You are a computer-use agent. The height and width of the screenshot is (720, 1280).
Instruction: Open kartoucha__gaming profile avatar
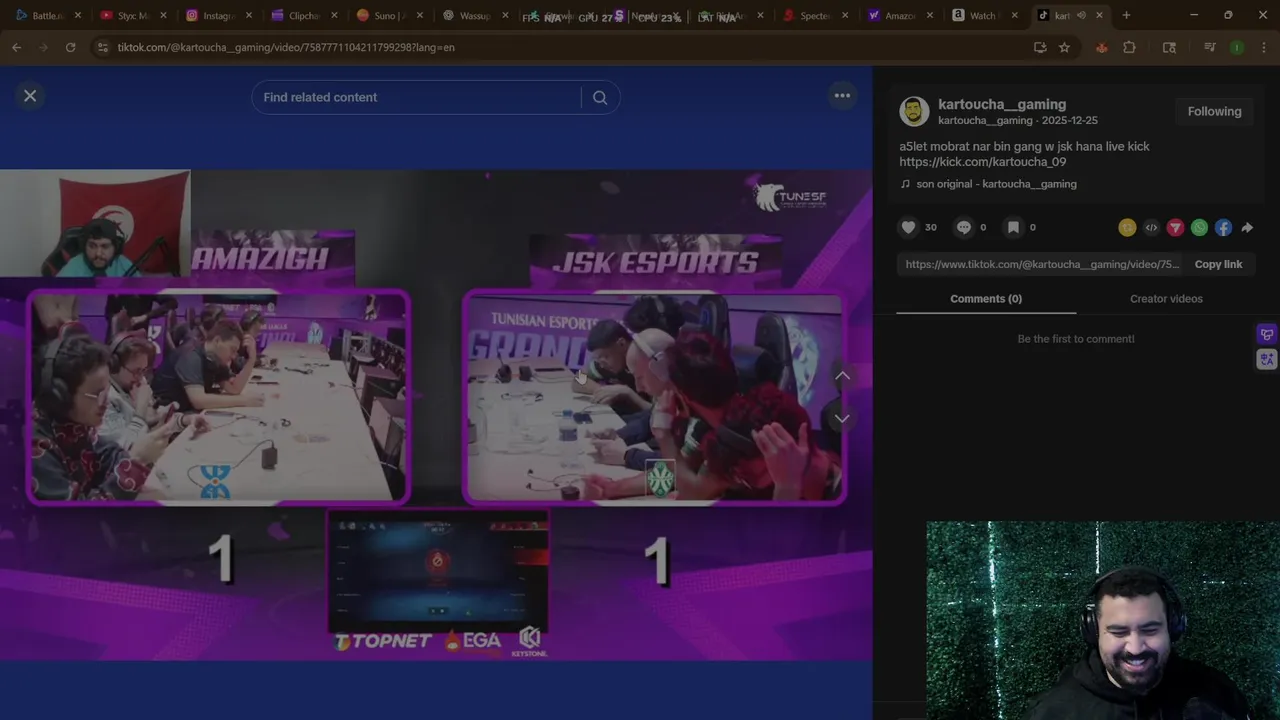click(x=914, y=111)
